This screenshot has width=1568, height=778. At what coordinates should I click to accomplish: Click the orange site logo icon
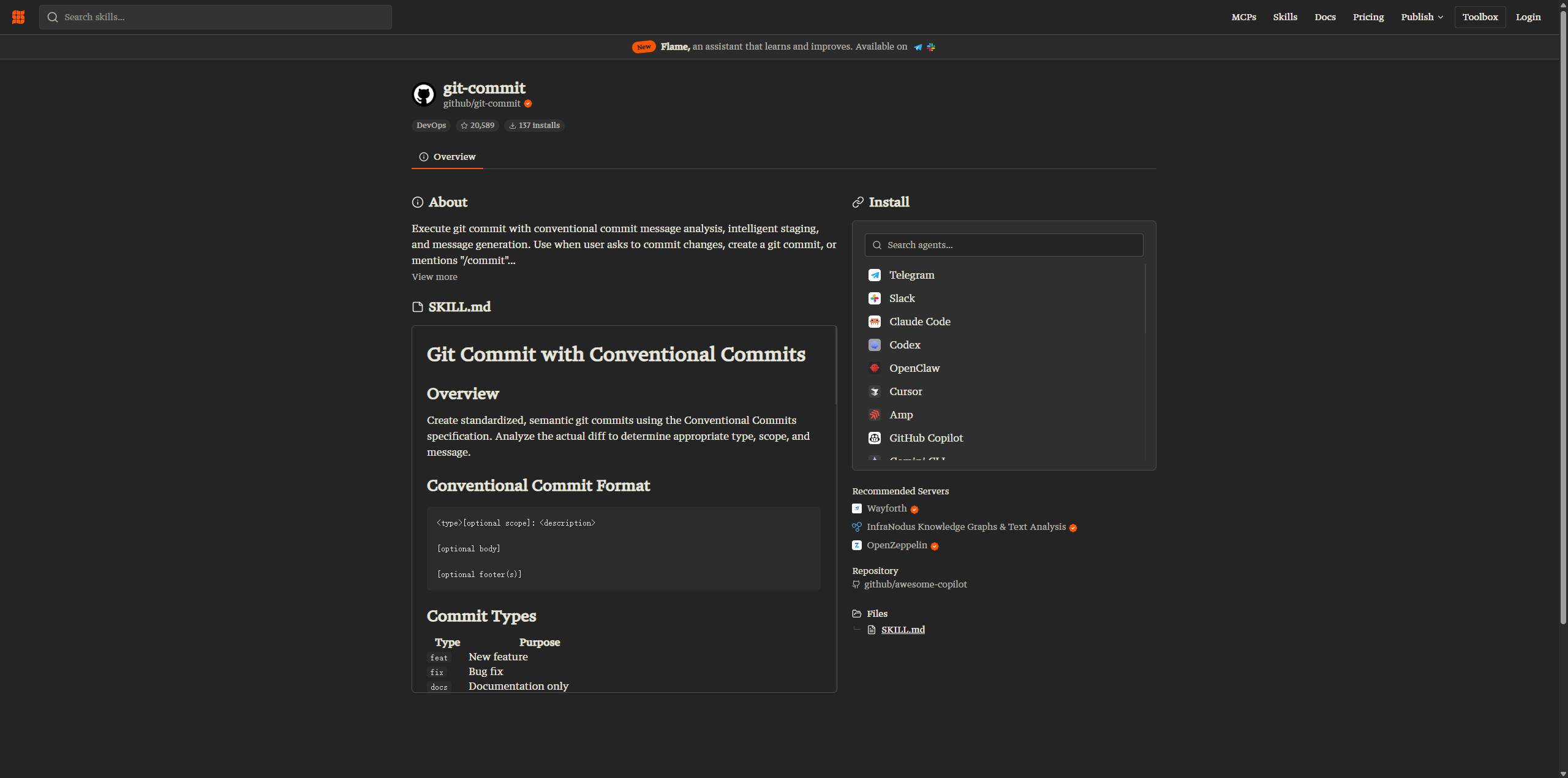click(x=18, y=17)
